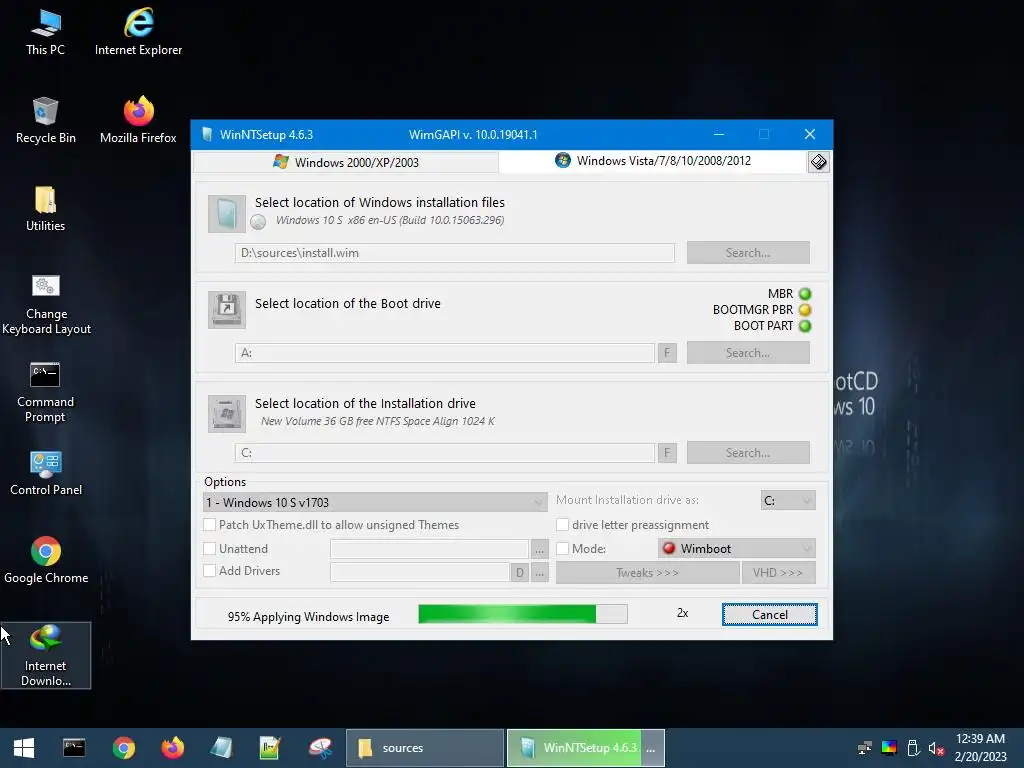Click Search button for Boot drive
This screenshot has width=1024, height=768.
point(748,353)
